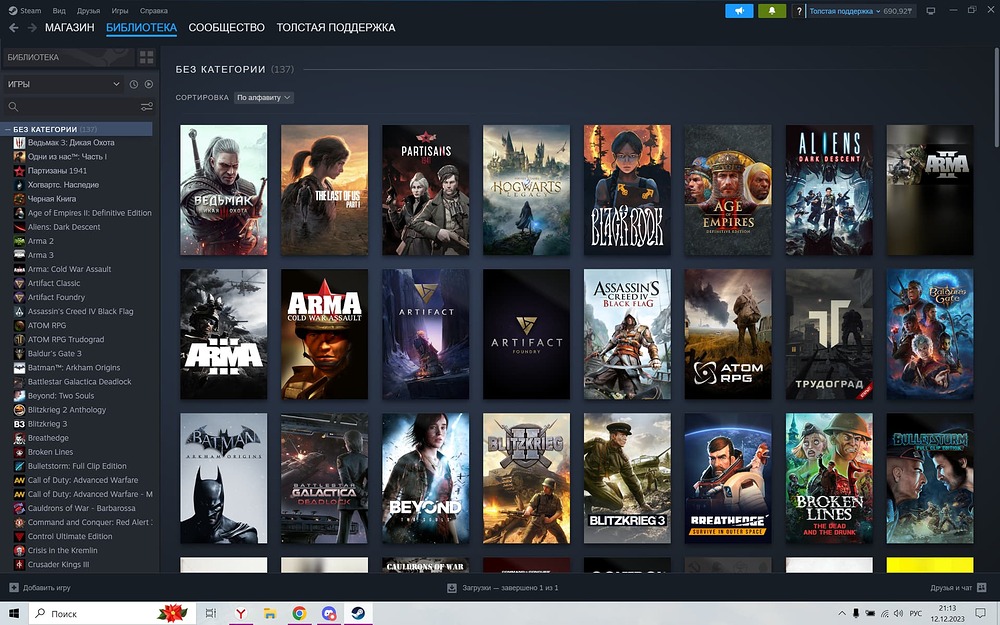The width and height of the screenshot is (1000, 625).
Task: Open the Broken Lines cover
Action: 829,478
